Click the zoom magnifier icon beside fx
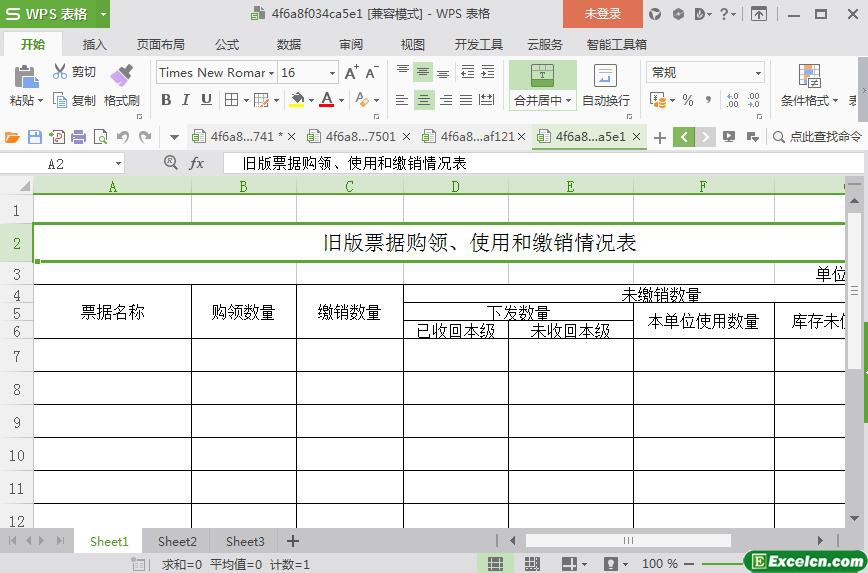This screenshot has height=573, width=868. pos(171,162)
